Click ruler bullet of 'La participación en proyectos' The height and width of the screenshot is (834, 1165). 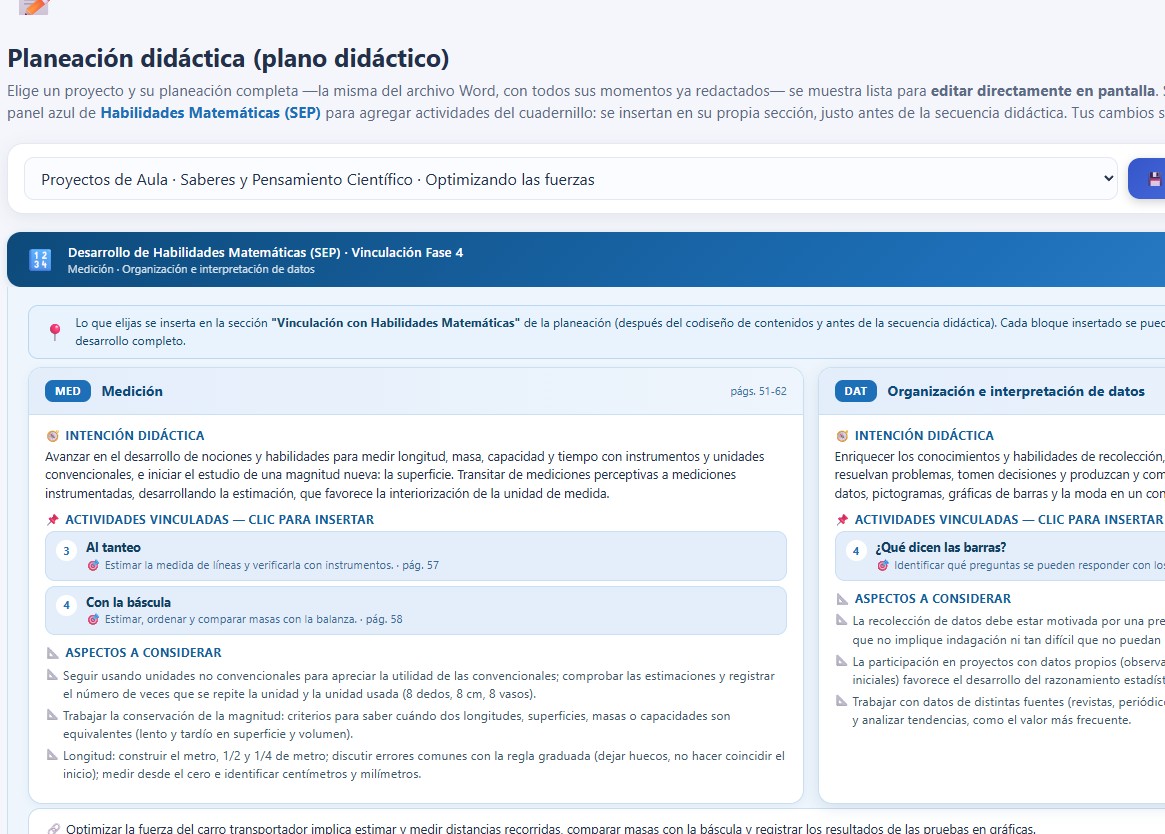click(x=842, y=661)
